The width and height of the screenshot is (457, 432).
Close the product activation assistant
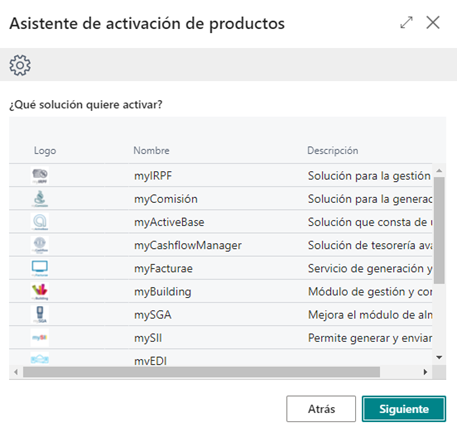pyautogui.click(x=433, y=23)
